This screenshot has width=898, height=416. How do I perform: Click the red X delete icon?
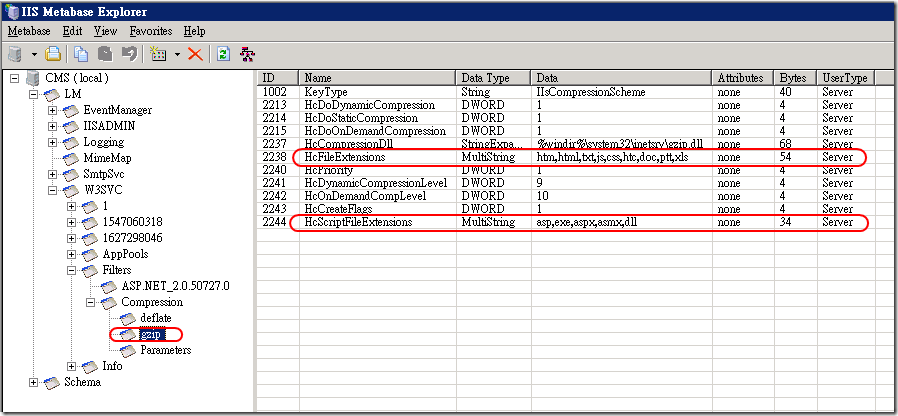195,53
